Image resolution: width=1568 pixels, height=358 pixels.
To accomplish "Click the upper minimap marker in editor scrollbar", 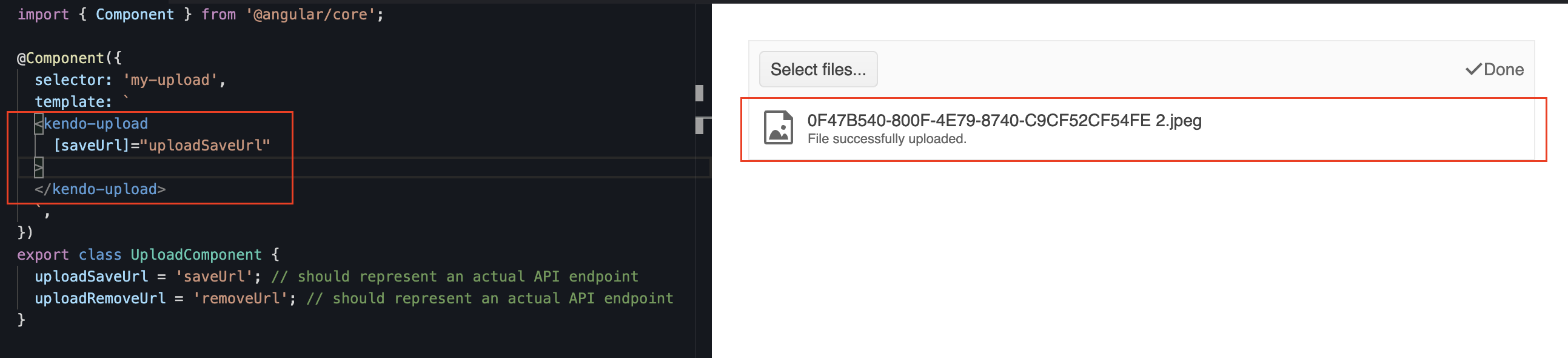I will pyautogui.click(x=699, y=93).
